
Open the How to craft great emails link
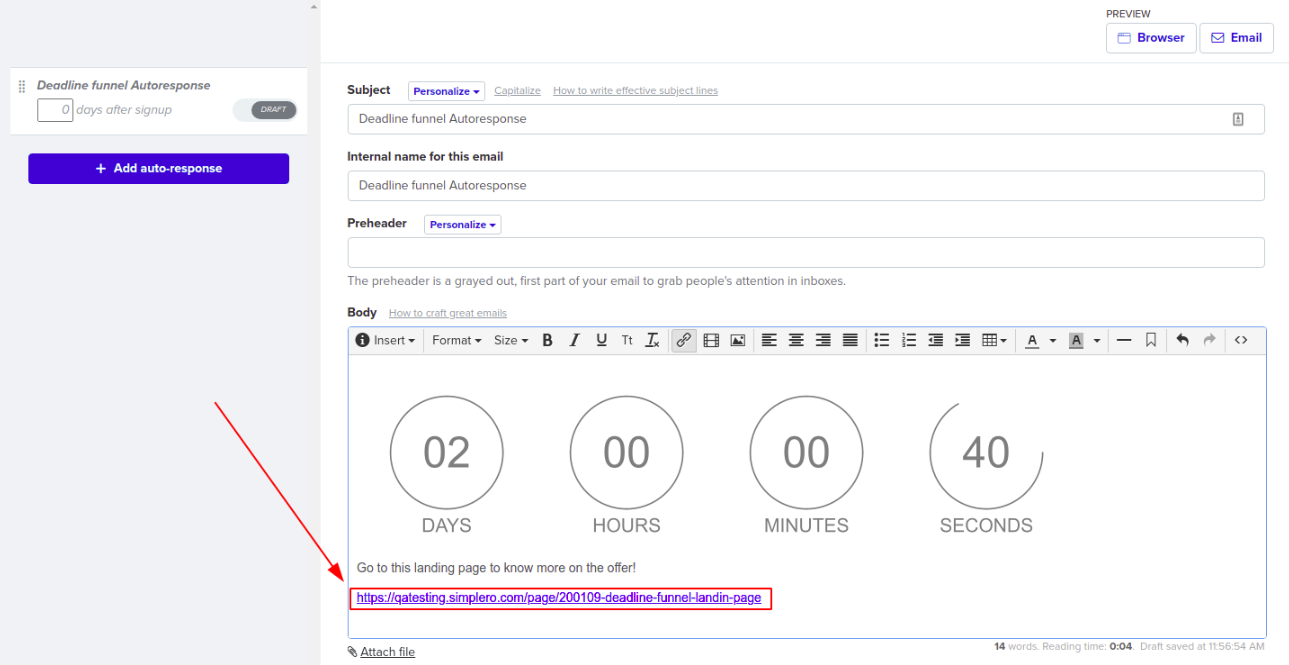point(448,313)
